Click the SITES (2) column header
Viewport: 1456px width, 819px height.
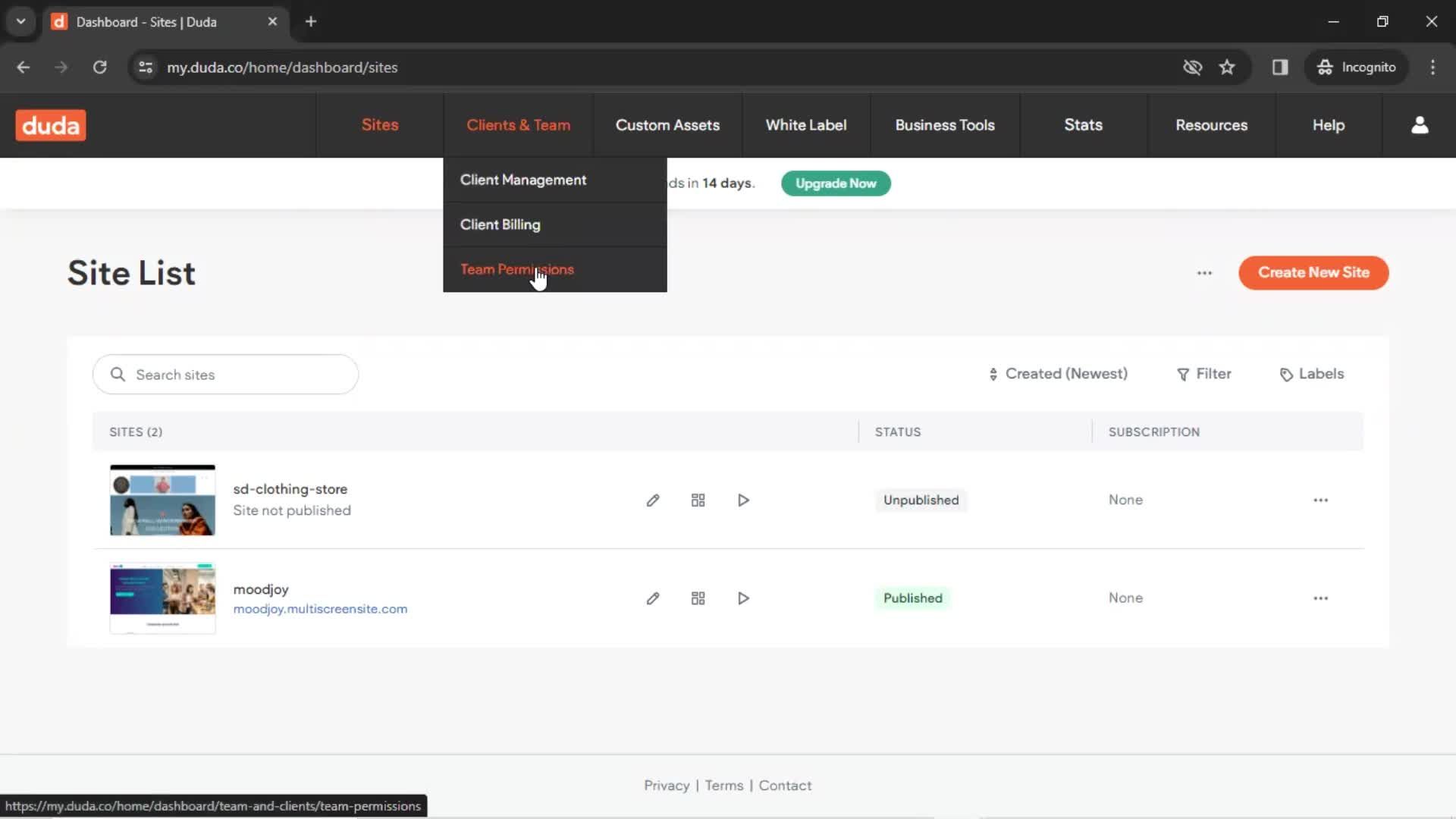136,432
